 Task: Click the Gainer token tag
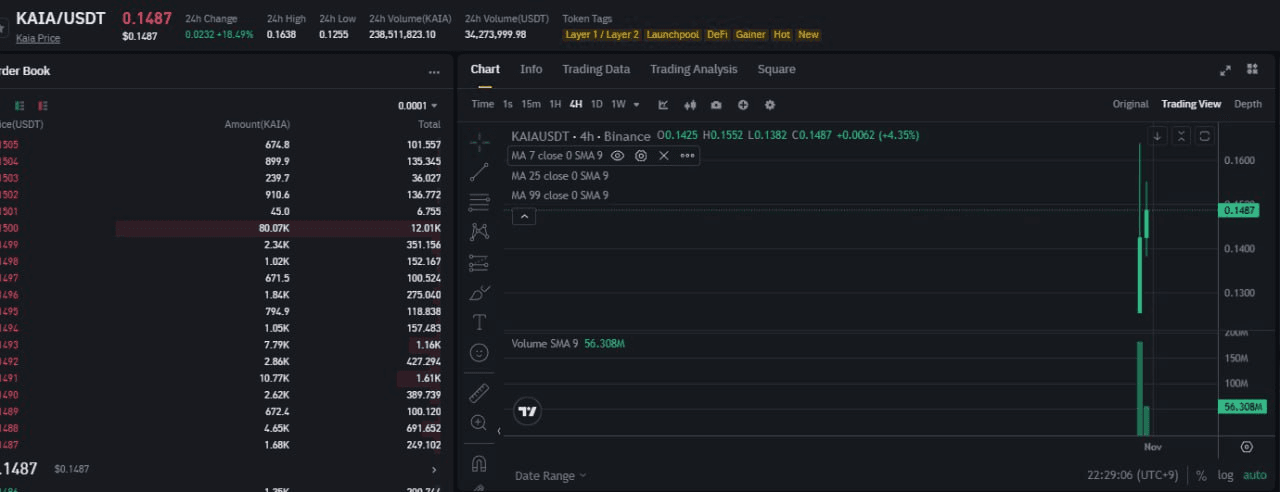750,34
